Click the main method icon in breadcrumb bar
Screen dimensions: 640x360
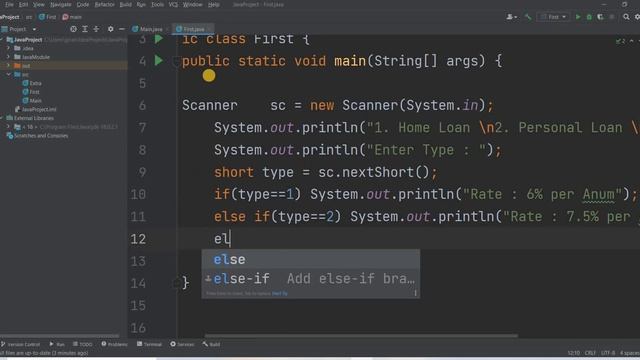click(x=65, y=17)
